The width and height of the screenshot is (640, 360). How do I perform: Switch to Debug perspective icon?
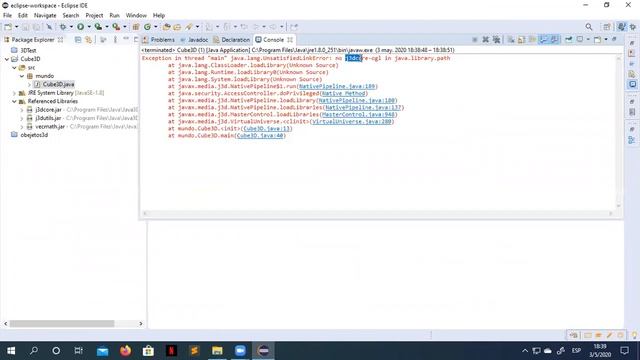coord(633,27)
